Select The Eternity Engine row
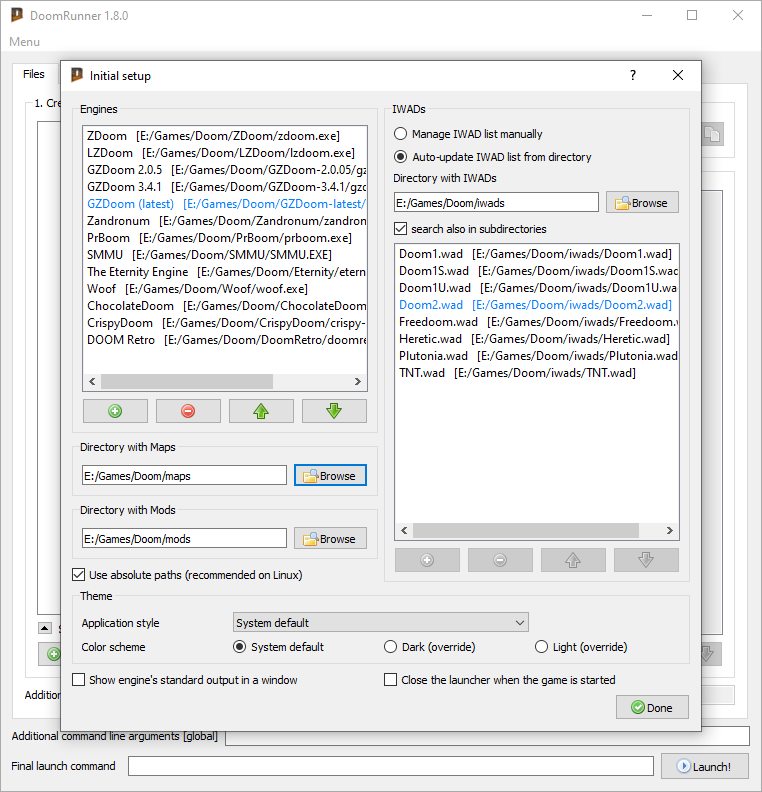 (x=225, y=272)
